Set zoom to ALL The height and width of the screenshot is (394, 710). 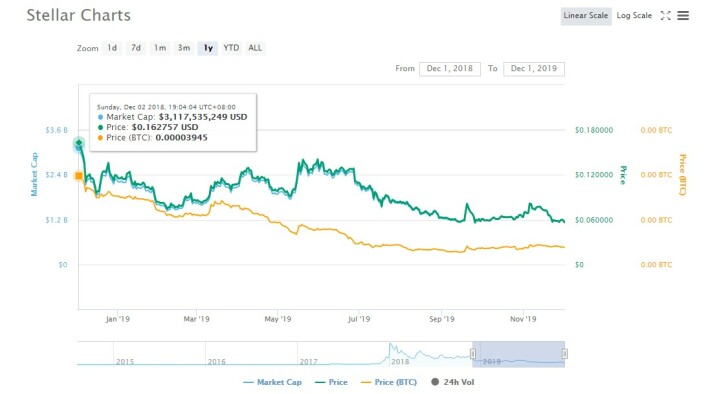pos(255,48)
